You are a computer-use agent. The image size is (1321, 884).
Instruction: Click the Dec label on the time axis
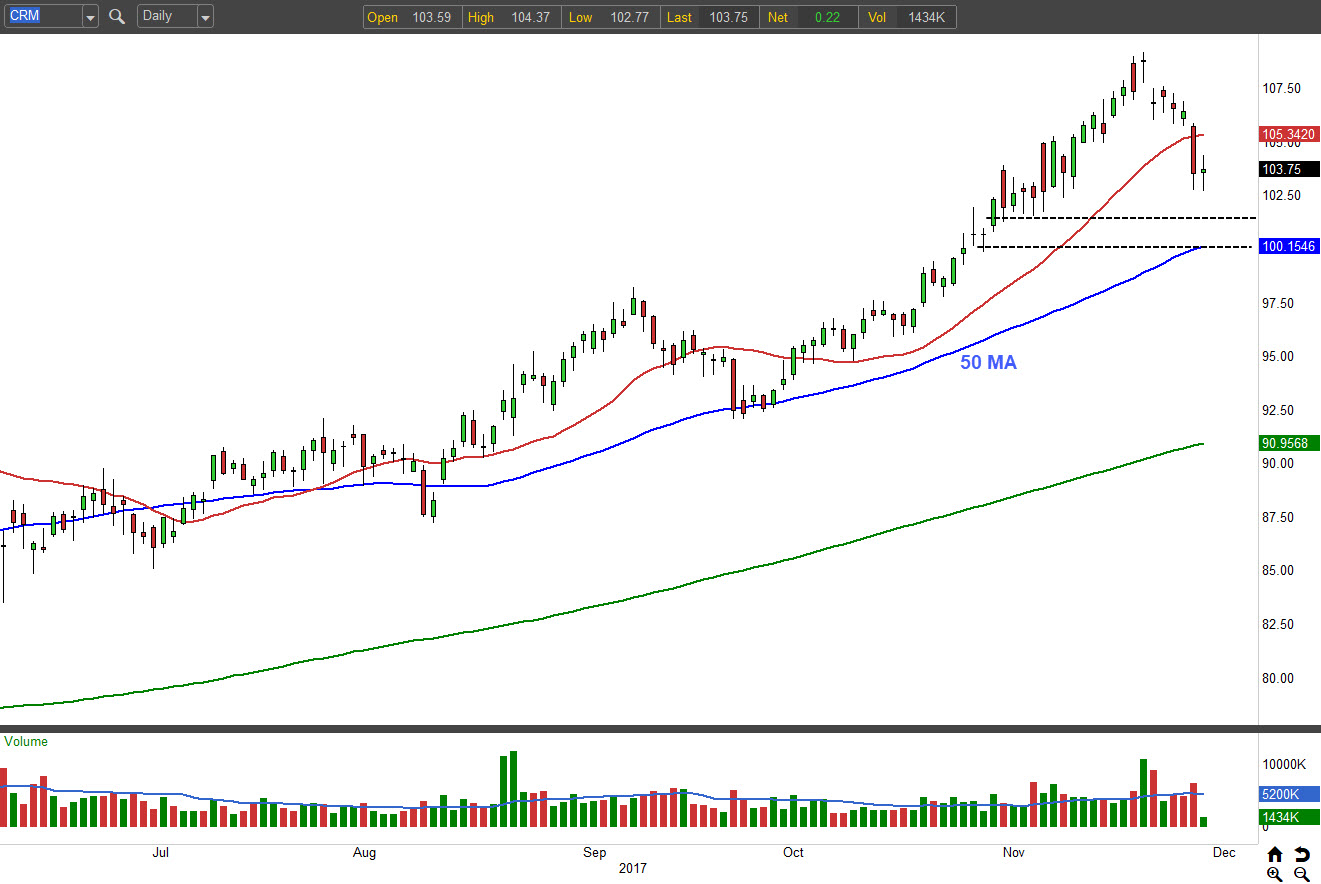coord(1223,853)
